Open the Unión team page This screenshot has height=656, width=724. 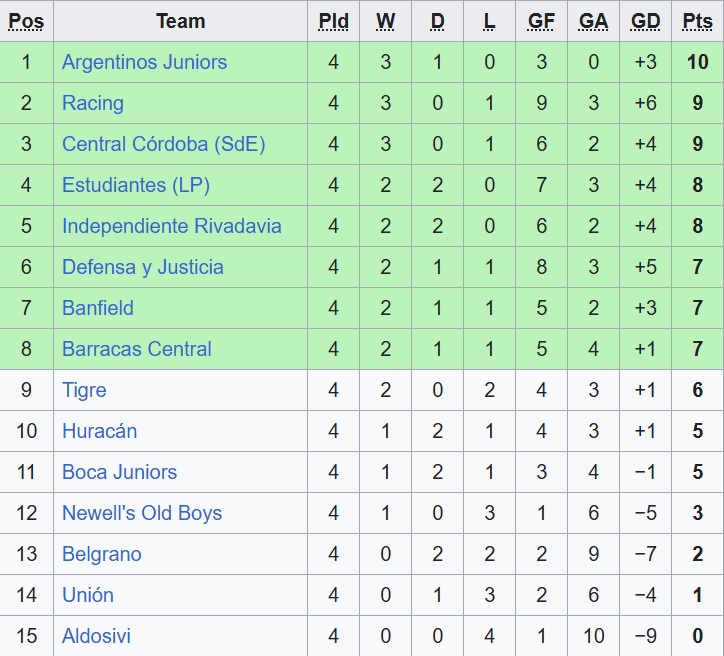(x=87, y=595)
